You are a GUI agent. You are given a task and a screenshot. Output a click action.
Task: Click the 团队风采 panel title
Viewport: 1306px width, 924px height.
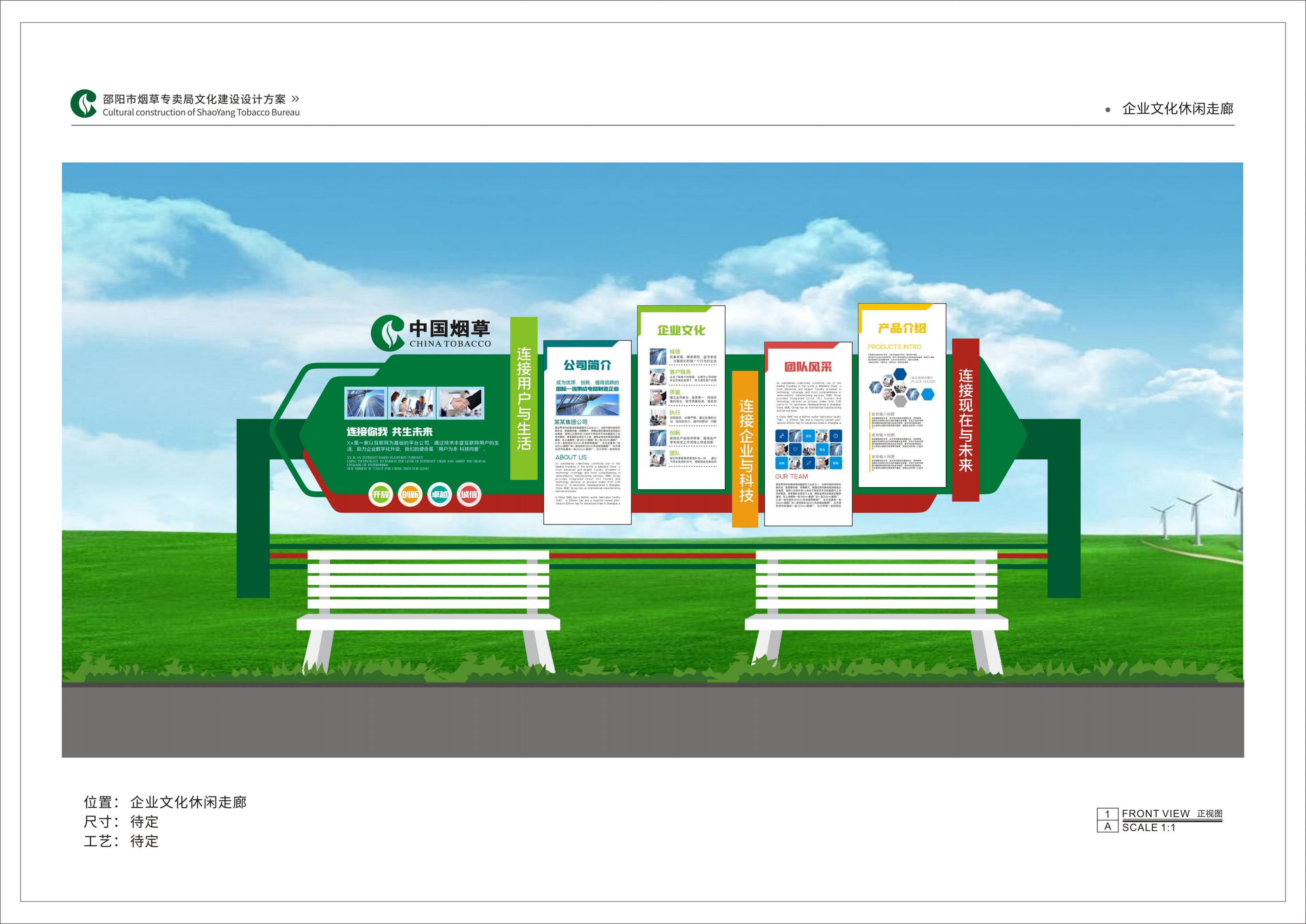pos(808,367)
